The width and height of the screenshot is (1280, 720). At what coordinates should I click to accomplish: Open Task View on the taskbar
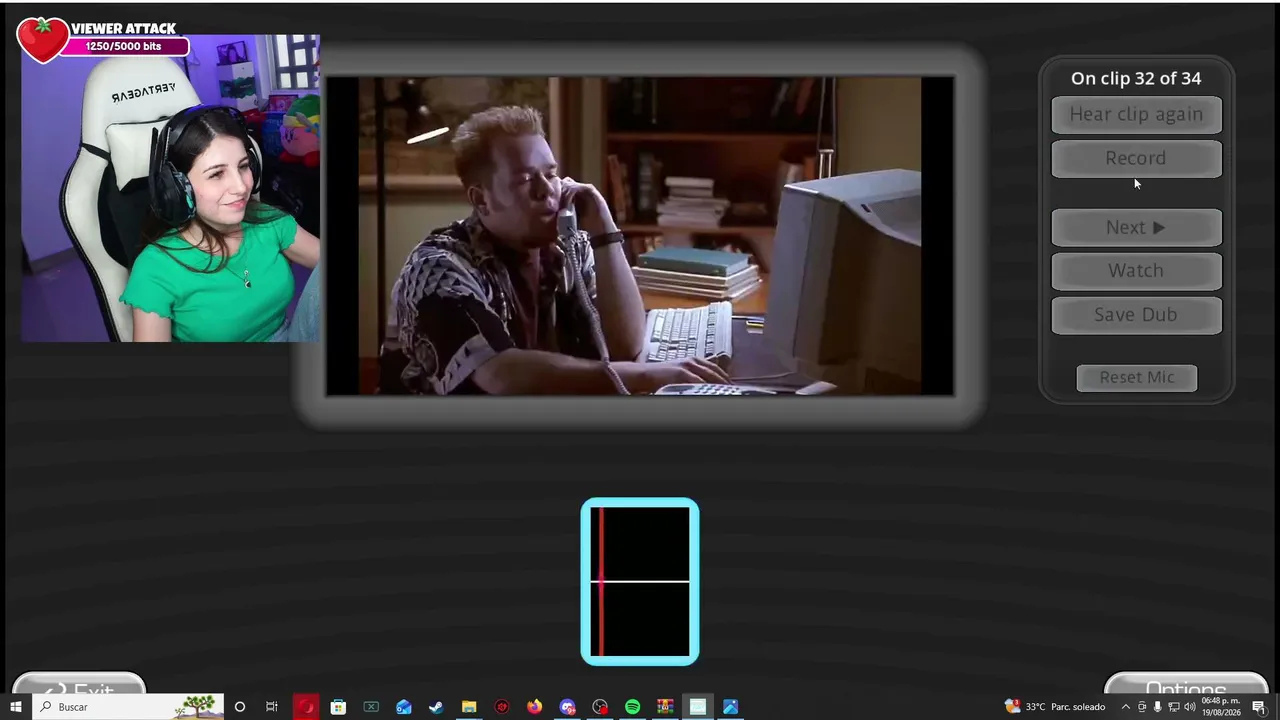[x=272, y=707]
